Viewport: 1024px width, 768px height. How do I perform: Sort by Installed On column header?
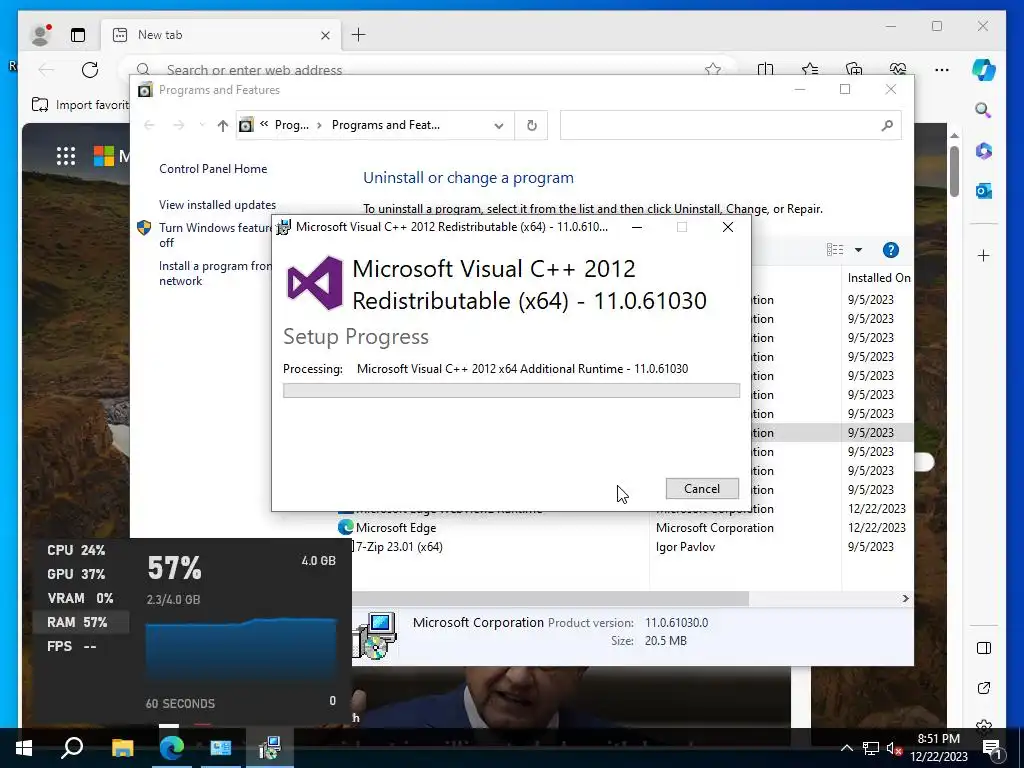[x=878, y=278]
